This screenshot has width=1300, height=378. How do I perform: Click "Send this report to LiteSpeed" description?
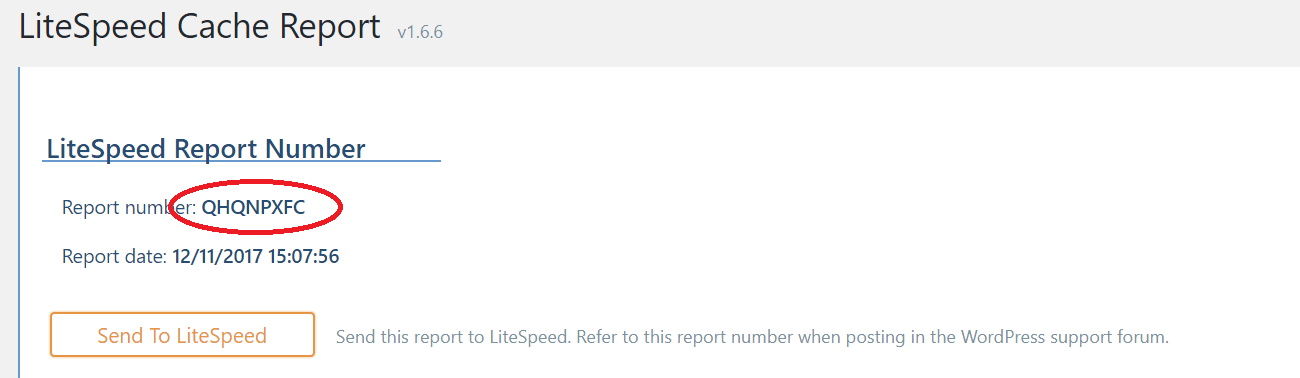point(453,338)
